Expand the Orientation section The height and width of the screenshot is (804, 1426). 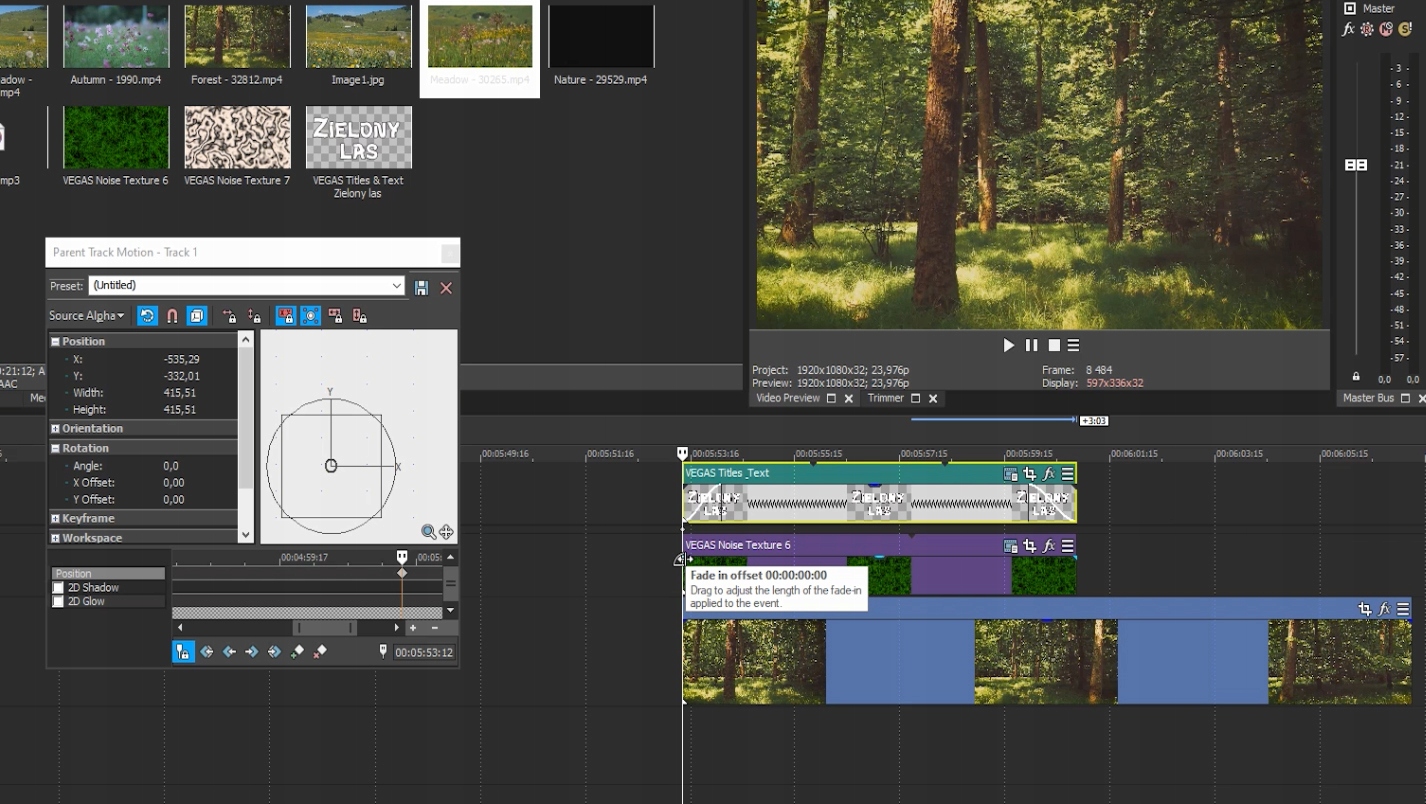point(56,429)
